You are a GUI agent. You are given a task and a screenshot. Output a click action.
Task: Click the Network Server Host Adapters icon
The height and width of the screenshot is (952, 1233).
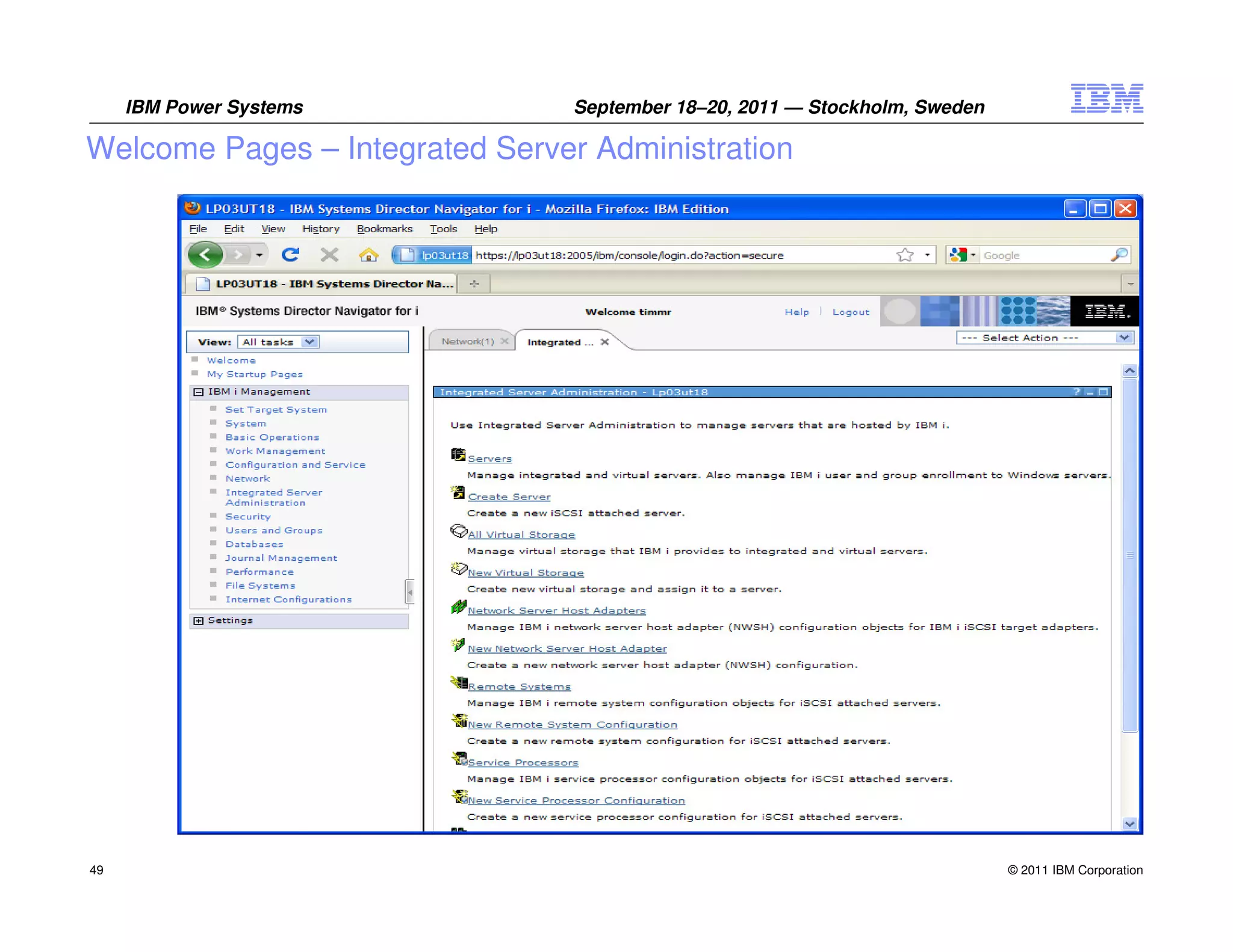pyautogui.click(x=459, y=607)
